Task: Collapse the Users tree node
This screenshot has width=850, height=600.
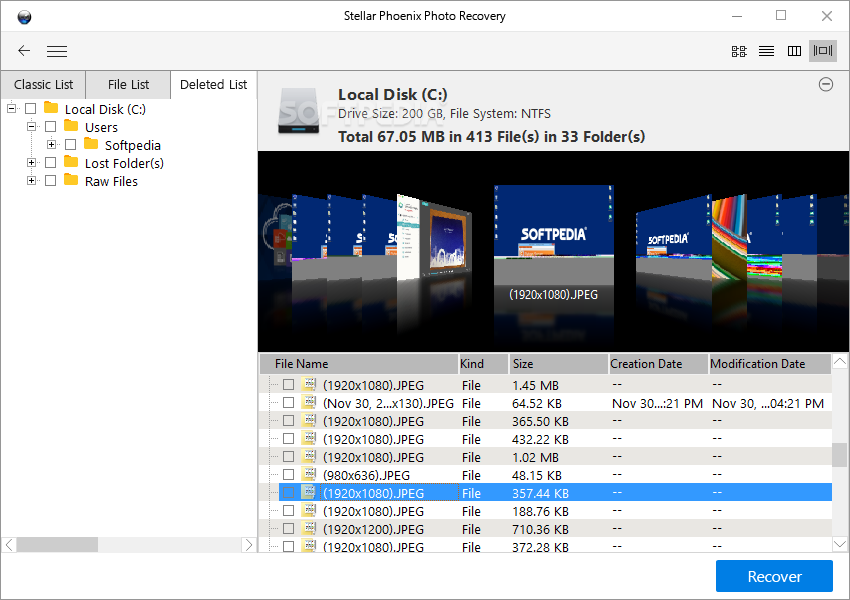Action: pyautogui.click(x=31, y=126)
